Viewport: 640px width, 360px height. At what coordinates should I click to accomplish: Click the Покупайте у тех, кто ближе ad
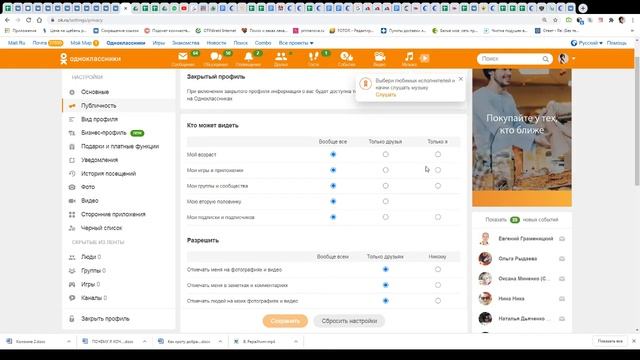(x=522, y=138)
